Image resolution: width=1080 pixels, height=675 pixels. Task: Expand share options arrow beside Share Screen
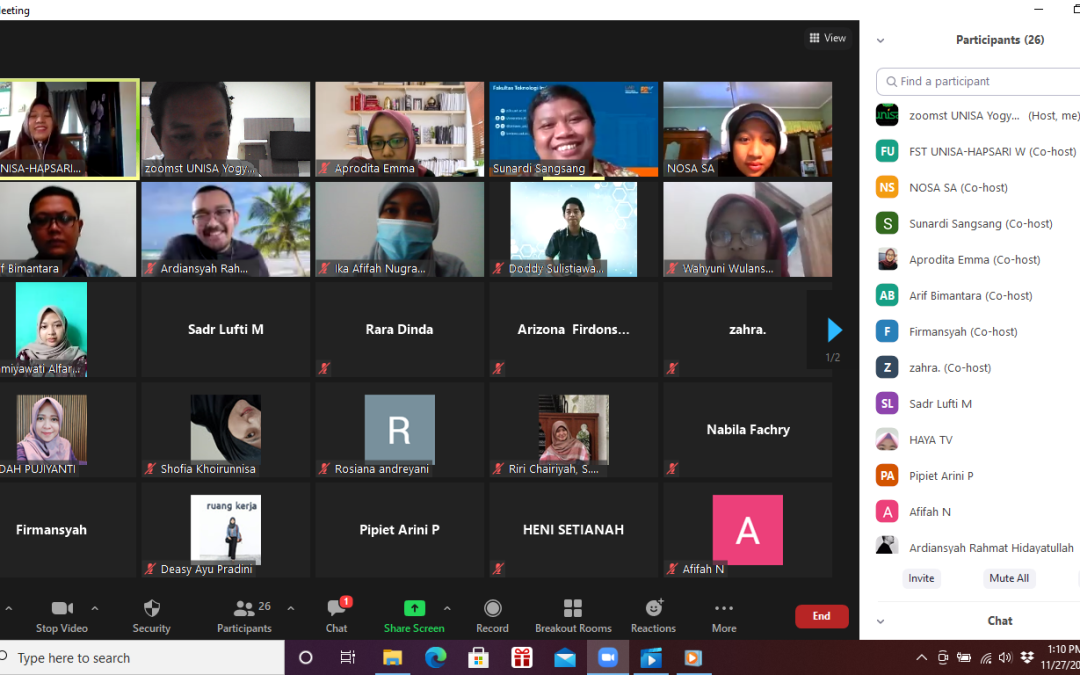click(x=447, y=608)
